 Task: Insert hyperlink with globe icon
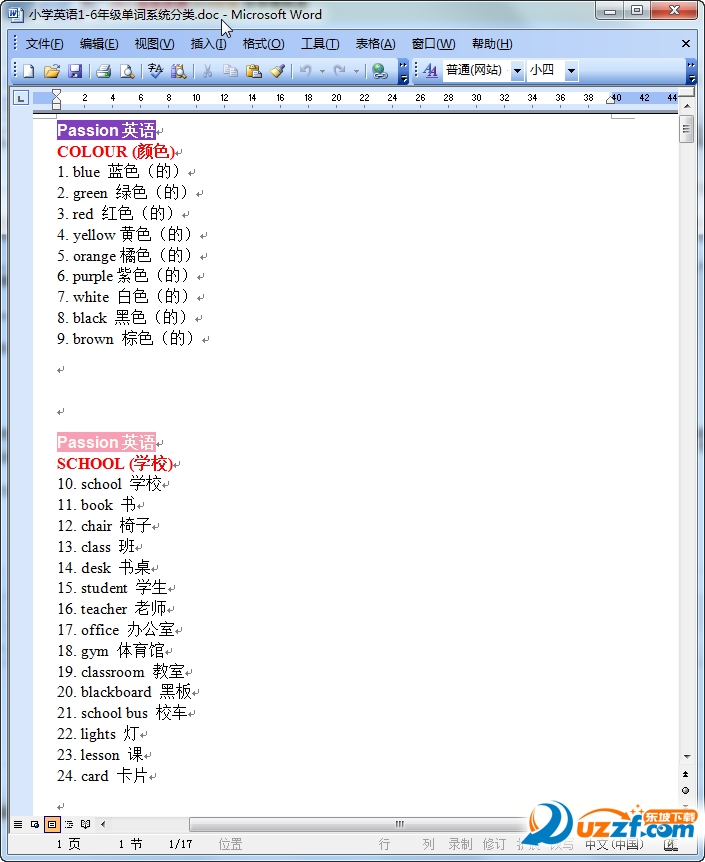(x=380, y=71)
